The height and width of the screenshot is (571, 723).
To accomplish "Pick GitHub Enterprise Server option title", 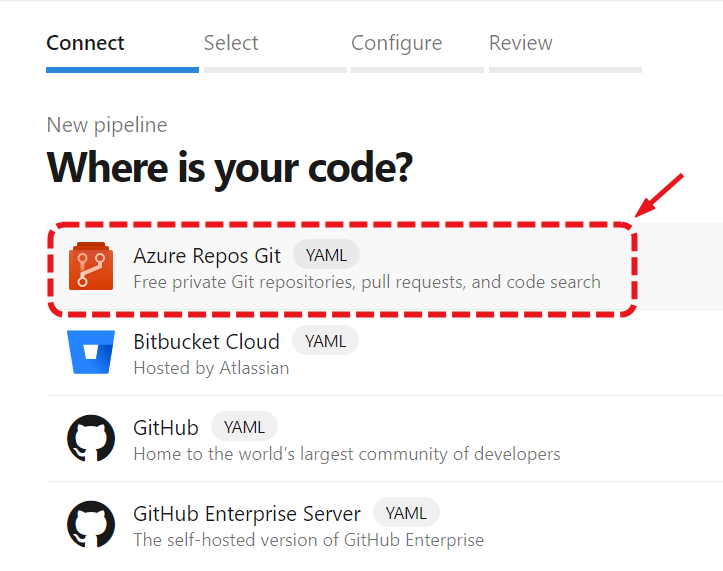I will pos(247,514).
